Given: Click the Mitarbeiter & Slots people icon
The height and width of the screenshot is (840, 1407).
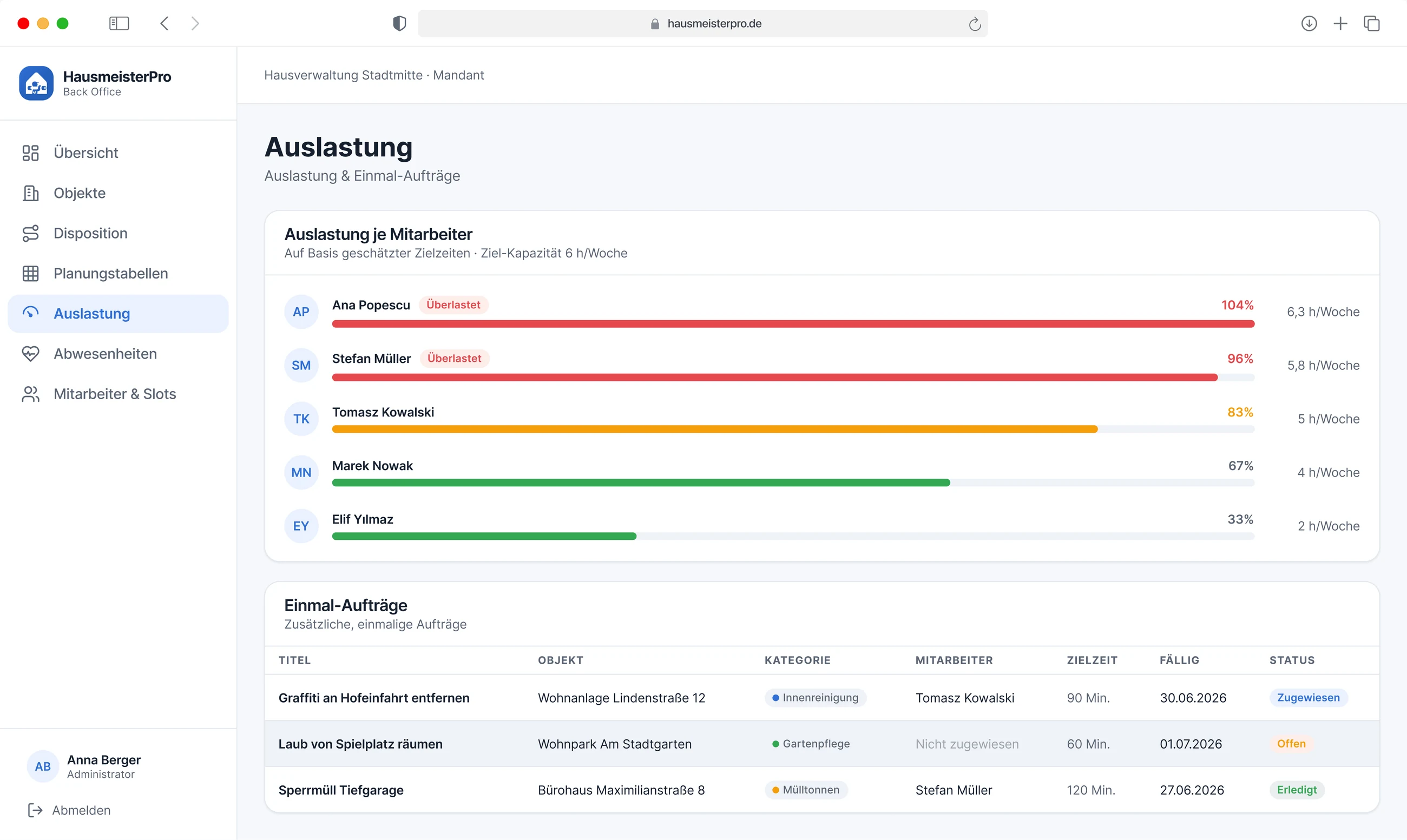Looking at the screenshot, I should (30, 394).
